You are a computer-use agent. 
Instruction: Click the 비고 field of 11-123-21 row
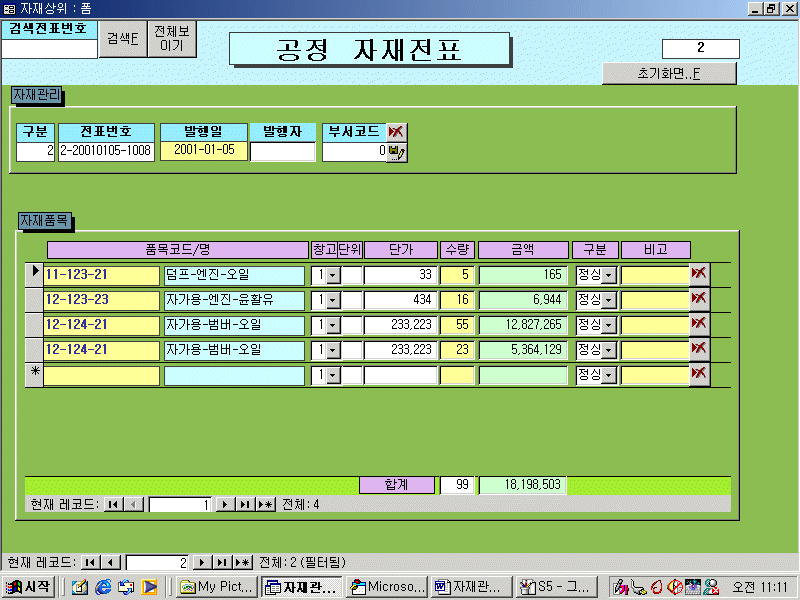coord(655,275)
